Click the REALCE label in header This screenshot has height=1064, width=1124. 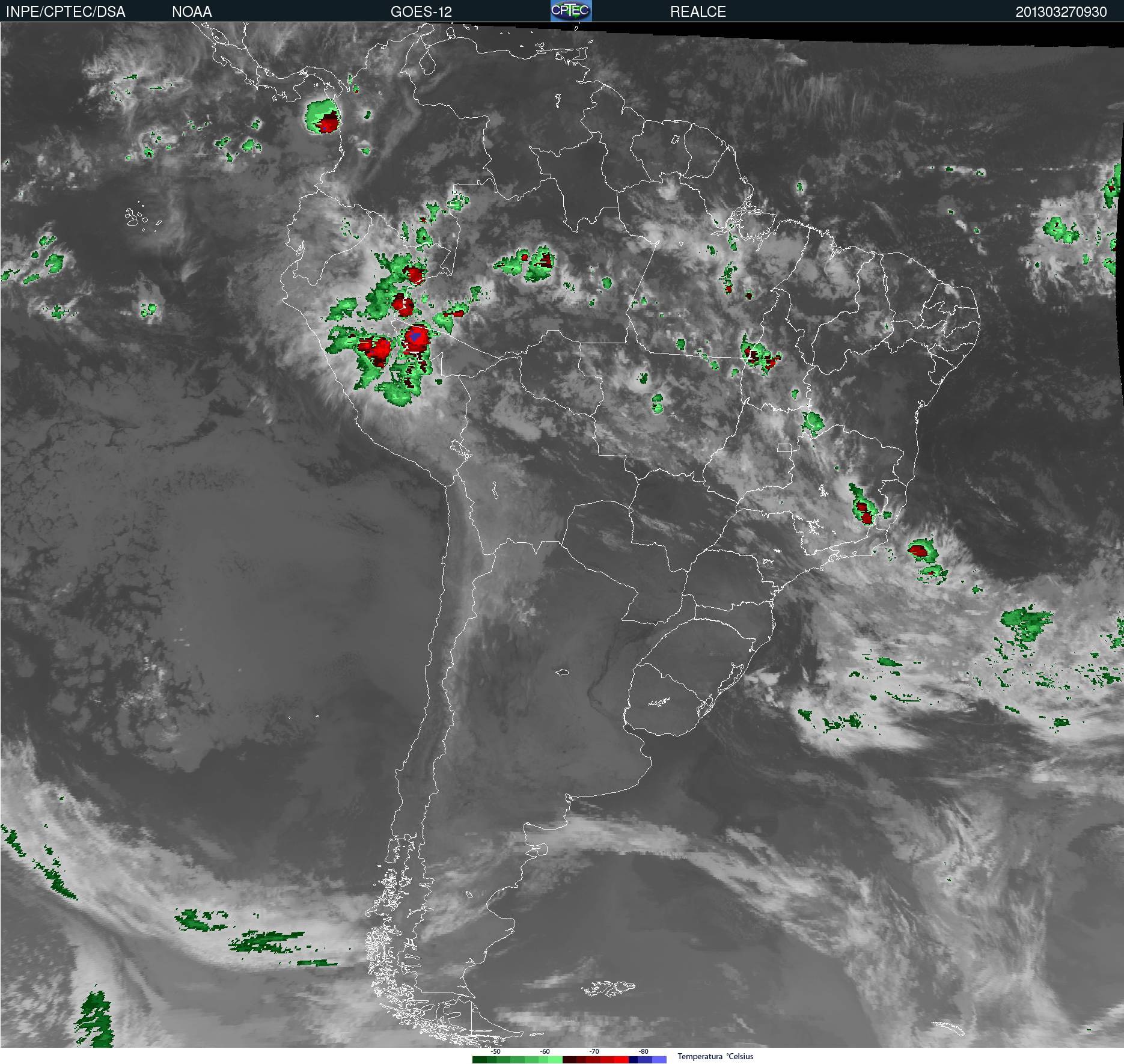pyautogui.click(x=698, y=11)
